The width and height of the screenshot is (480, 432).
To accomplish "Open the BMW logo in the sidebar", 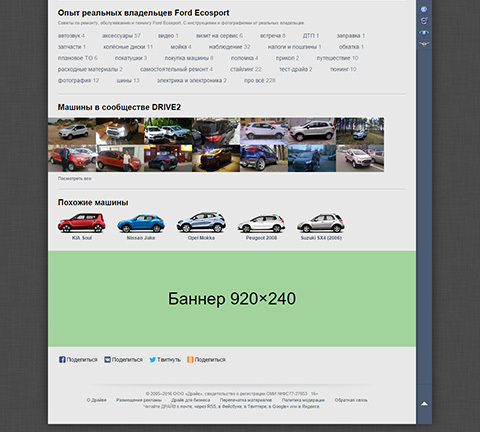I will (x=424, y=9).
